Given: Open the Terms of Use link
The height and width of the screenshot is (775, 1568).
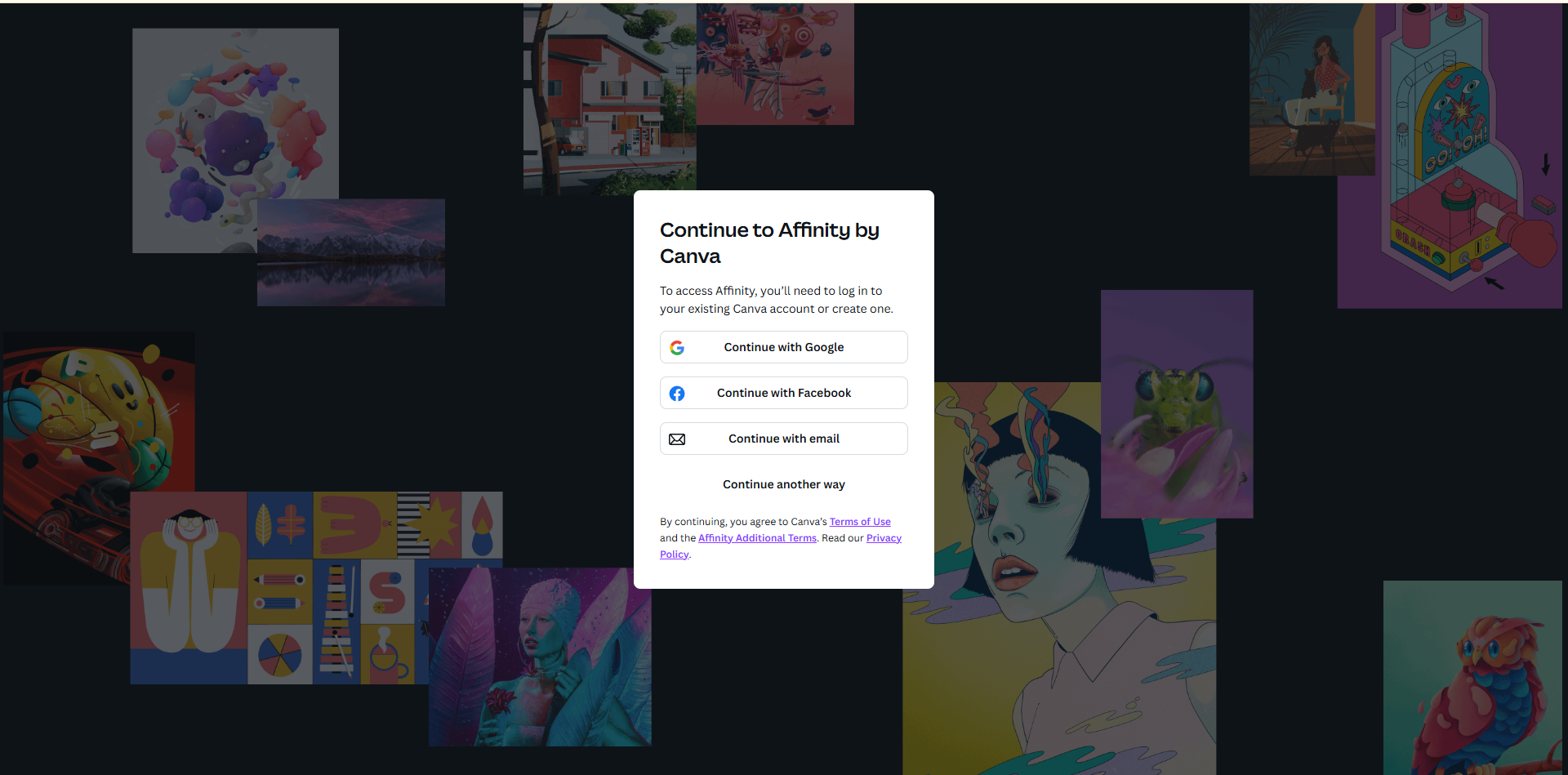Looking at the screenshot, I should pyautogui.click(x=860, y=522).
